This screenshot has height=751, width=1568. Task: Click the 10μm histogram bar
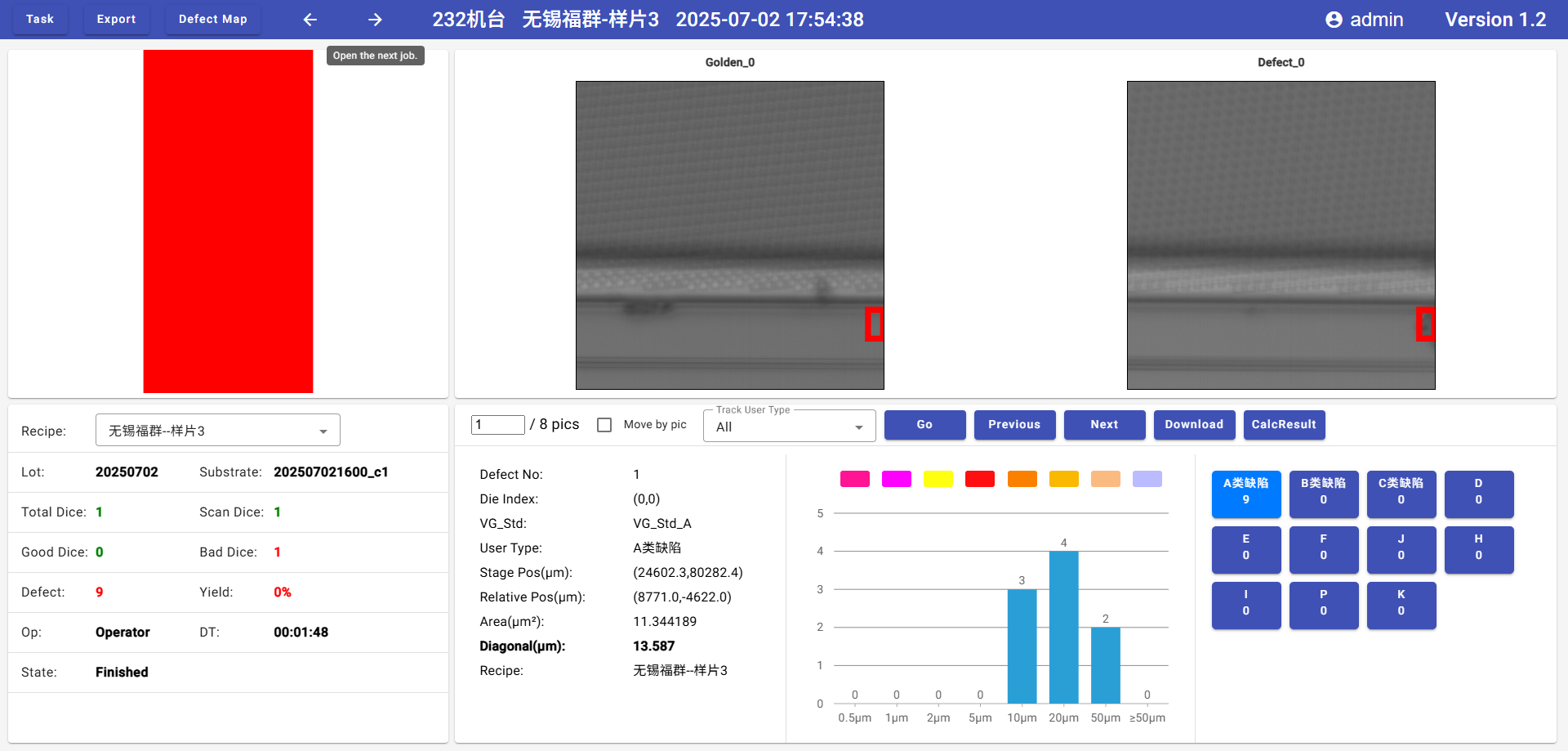(1022, 646)
